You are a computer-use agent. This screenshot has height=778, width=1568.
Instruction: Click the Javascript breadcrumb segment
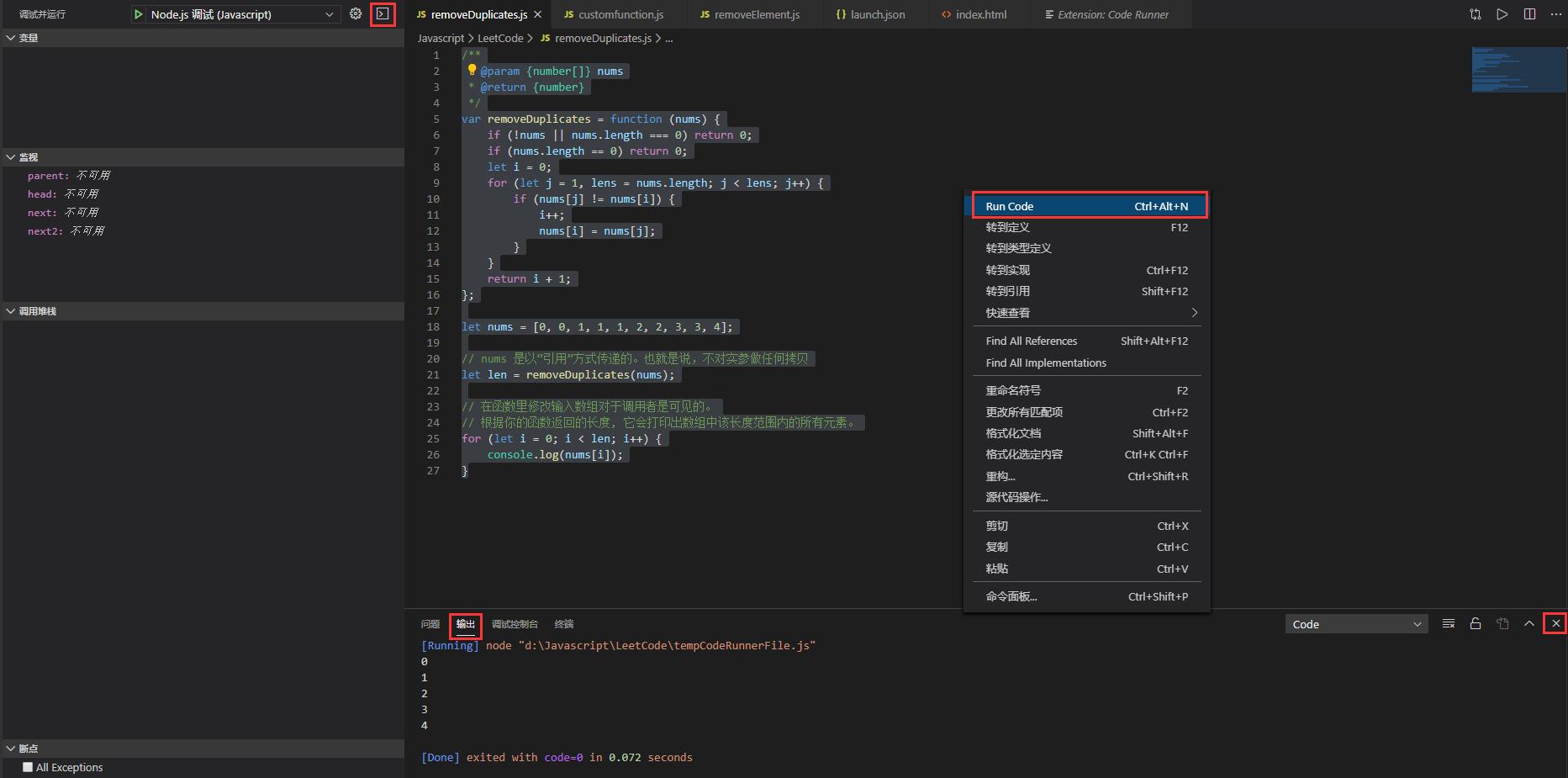pyautogui.click(x=441, y=38)
